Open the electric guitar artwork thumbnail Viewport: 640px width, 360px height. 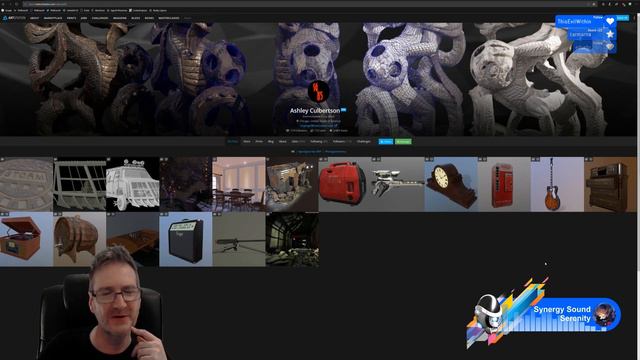tap(557, 184)
